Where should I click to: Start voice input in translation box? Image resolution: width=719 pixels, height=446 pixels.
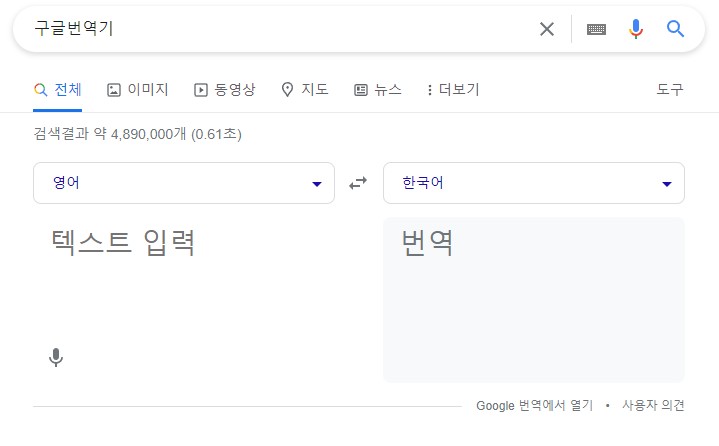[x=56, y=358]
